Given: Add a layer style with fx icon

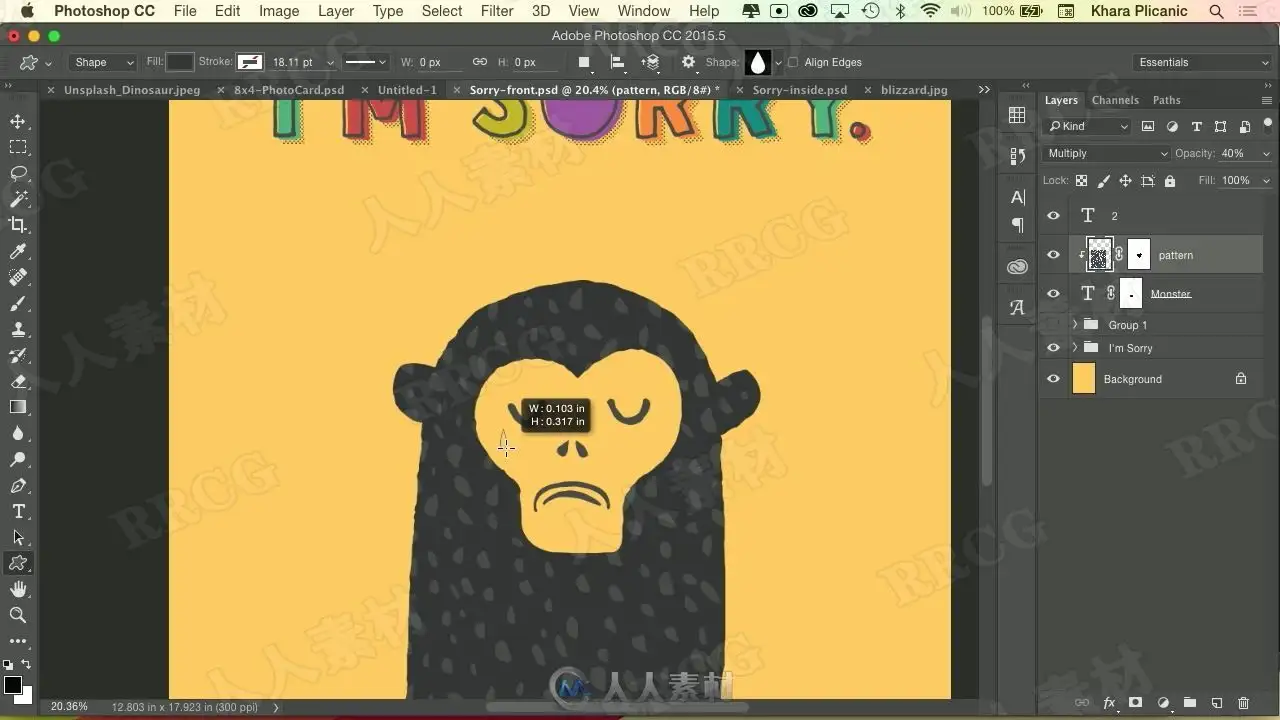Looking at the screenshot, I should point(1109,703).
